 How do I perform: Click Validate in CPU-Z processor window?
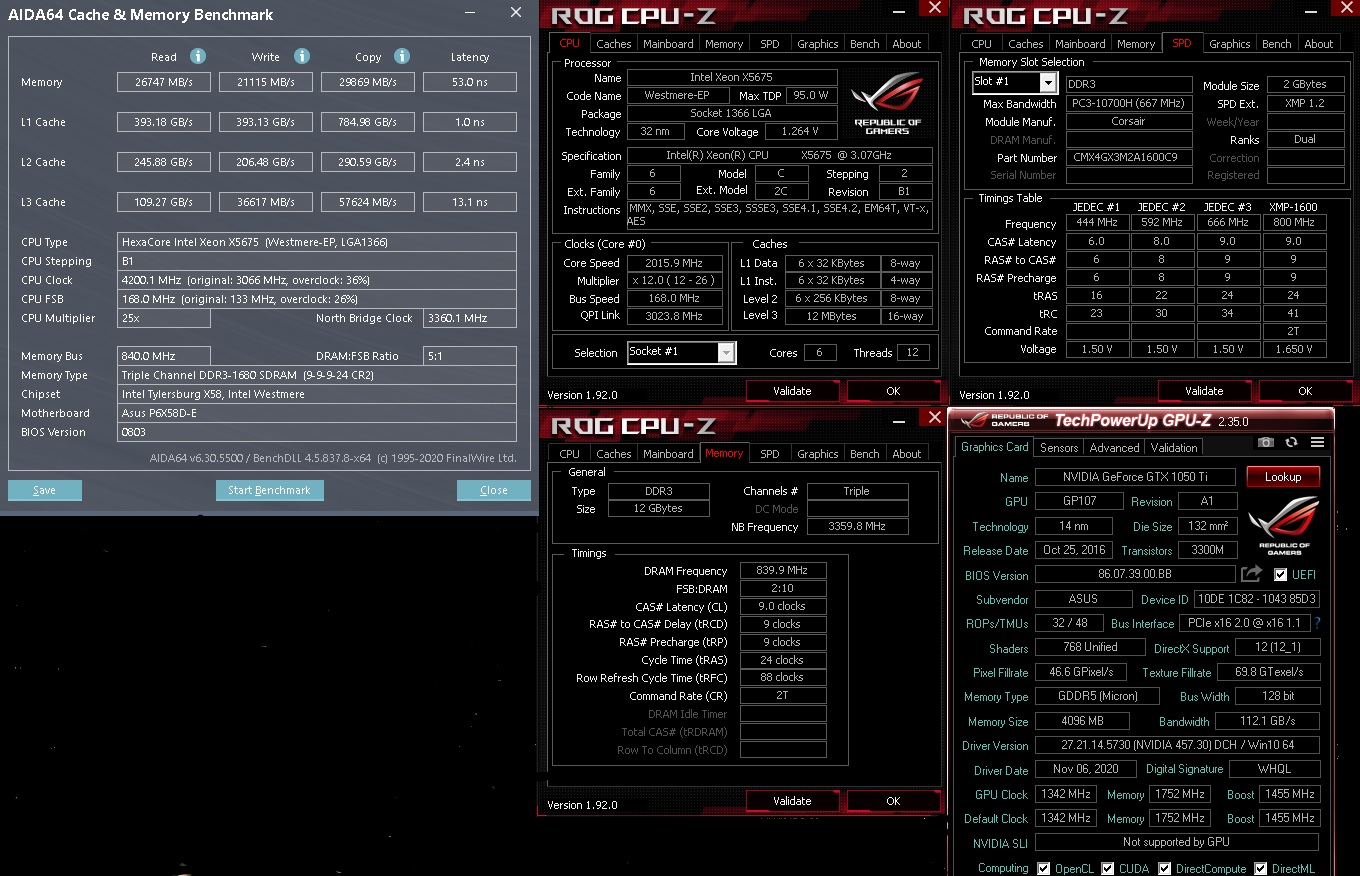(792, 391)
